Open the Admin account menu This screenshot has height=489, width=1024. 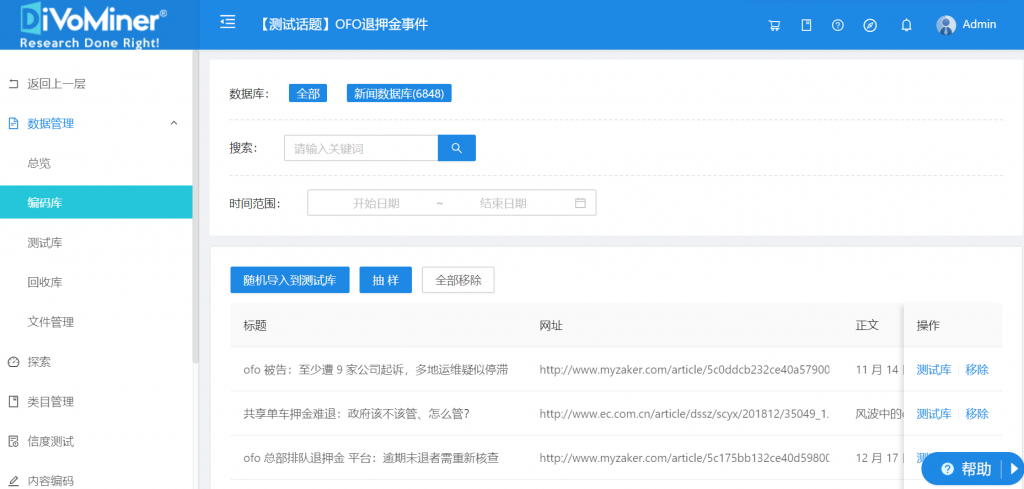[x=967, y=25]
